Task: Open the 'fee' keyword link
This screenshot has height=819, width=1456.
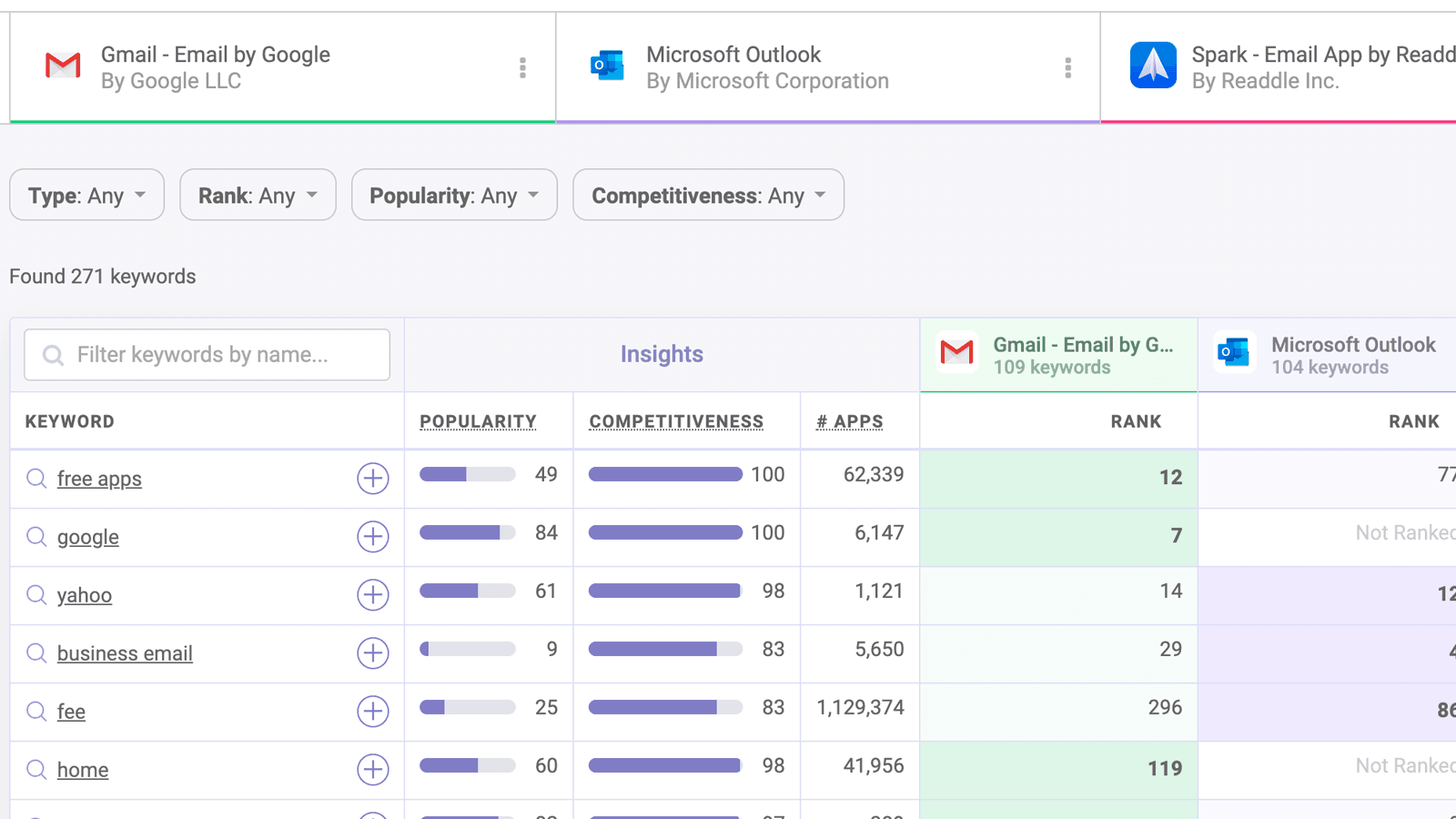Action: tap(71, 712)
